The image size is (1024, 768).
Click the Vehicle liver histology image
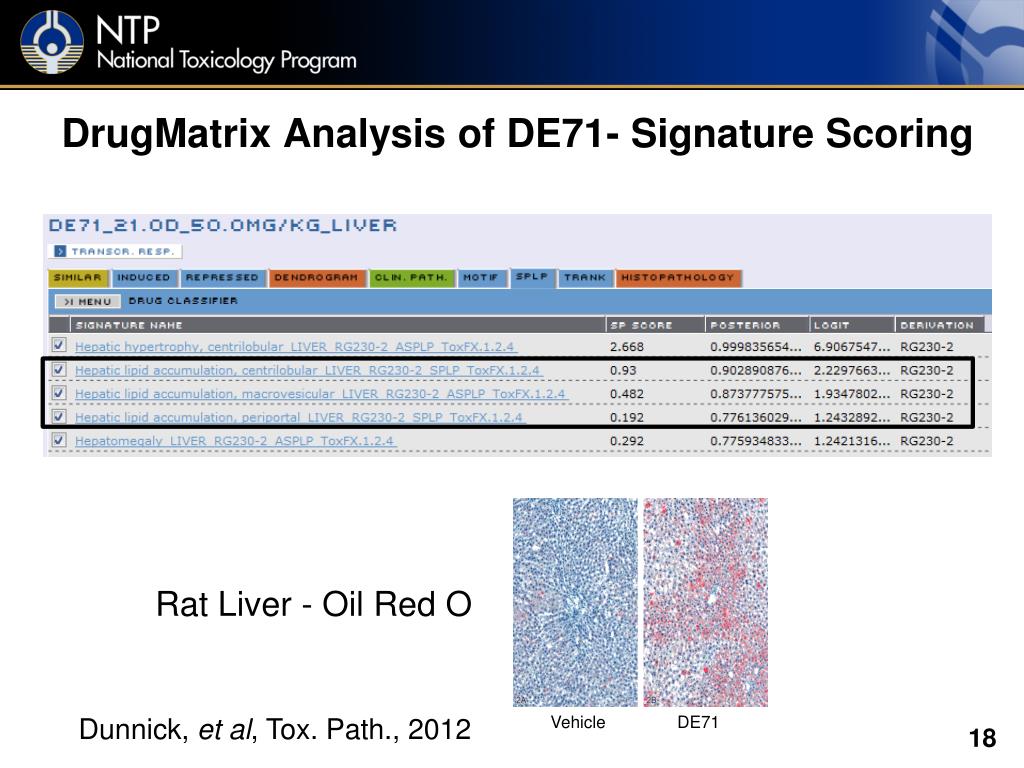point(575,602)
